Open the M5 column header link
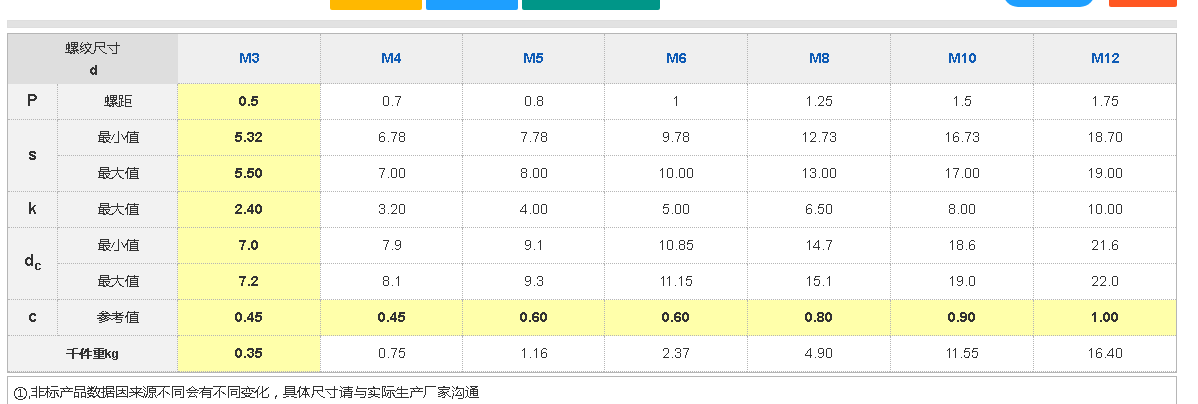Screen dimensions: 1198x404 coord(533,59)
